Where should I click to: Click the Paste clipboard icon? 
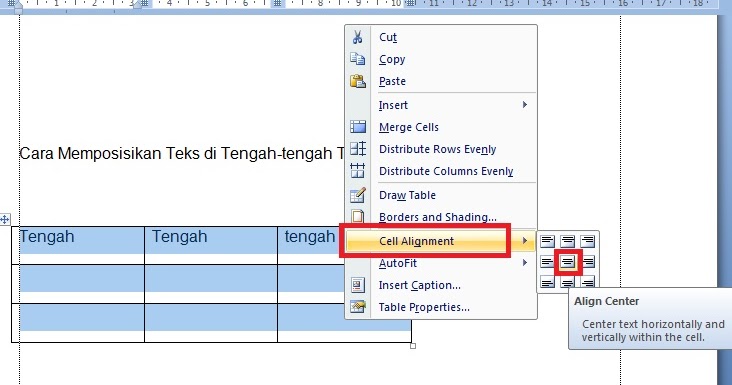click(358, 81)
